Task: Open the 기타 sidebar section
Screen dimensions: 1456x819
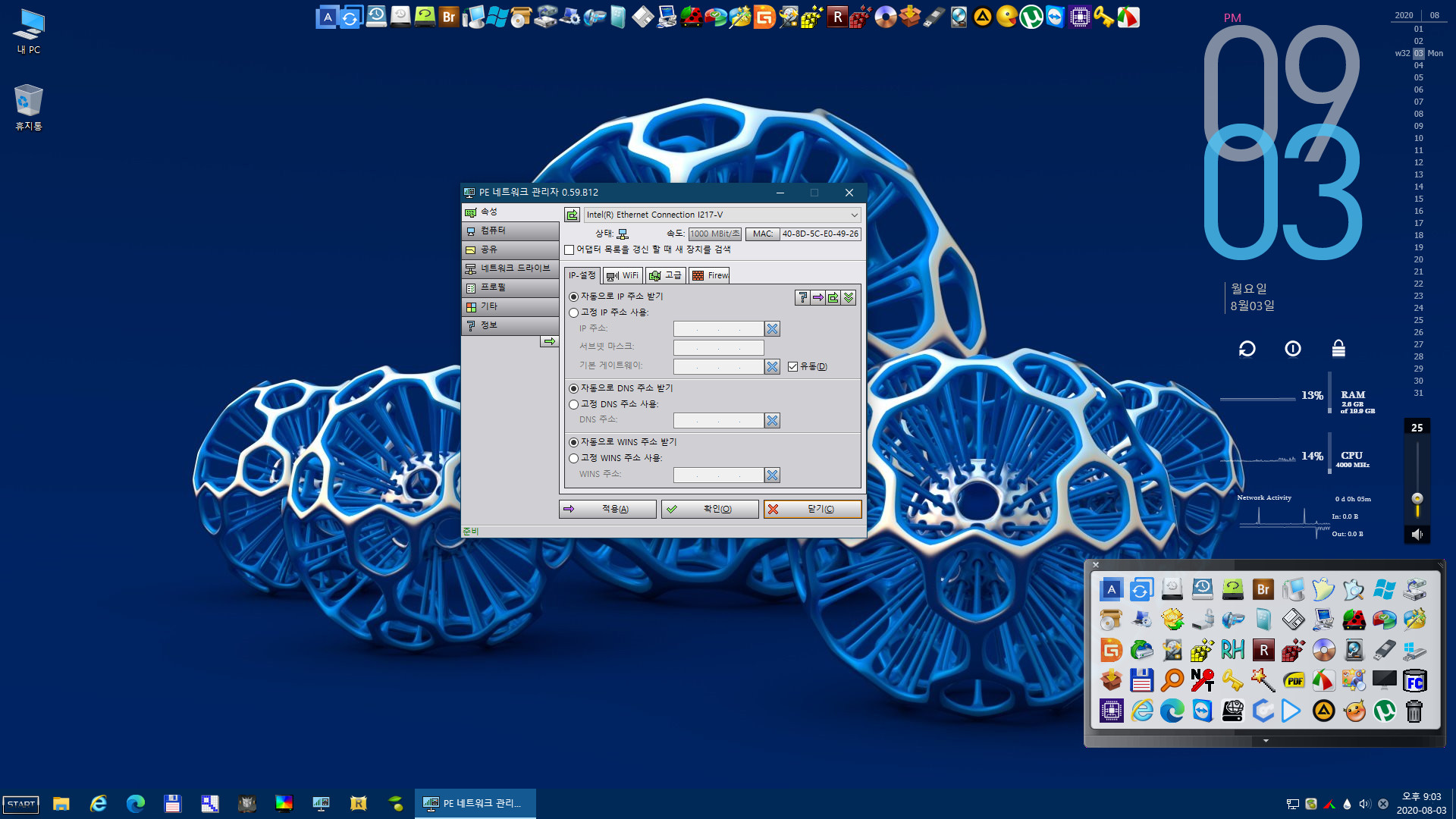Action: 510,307
